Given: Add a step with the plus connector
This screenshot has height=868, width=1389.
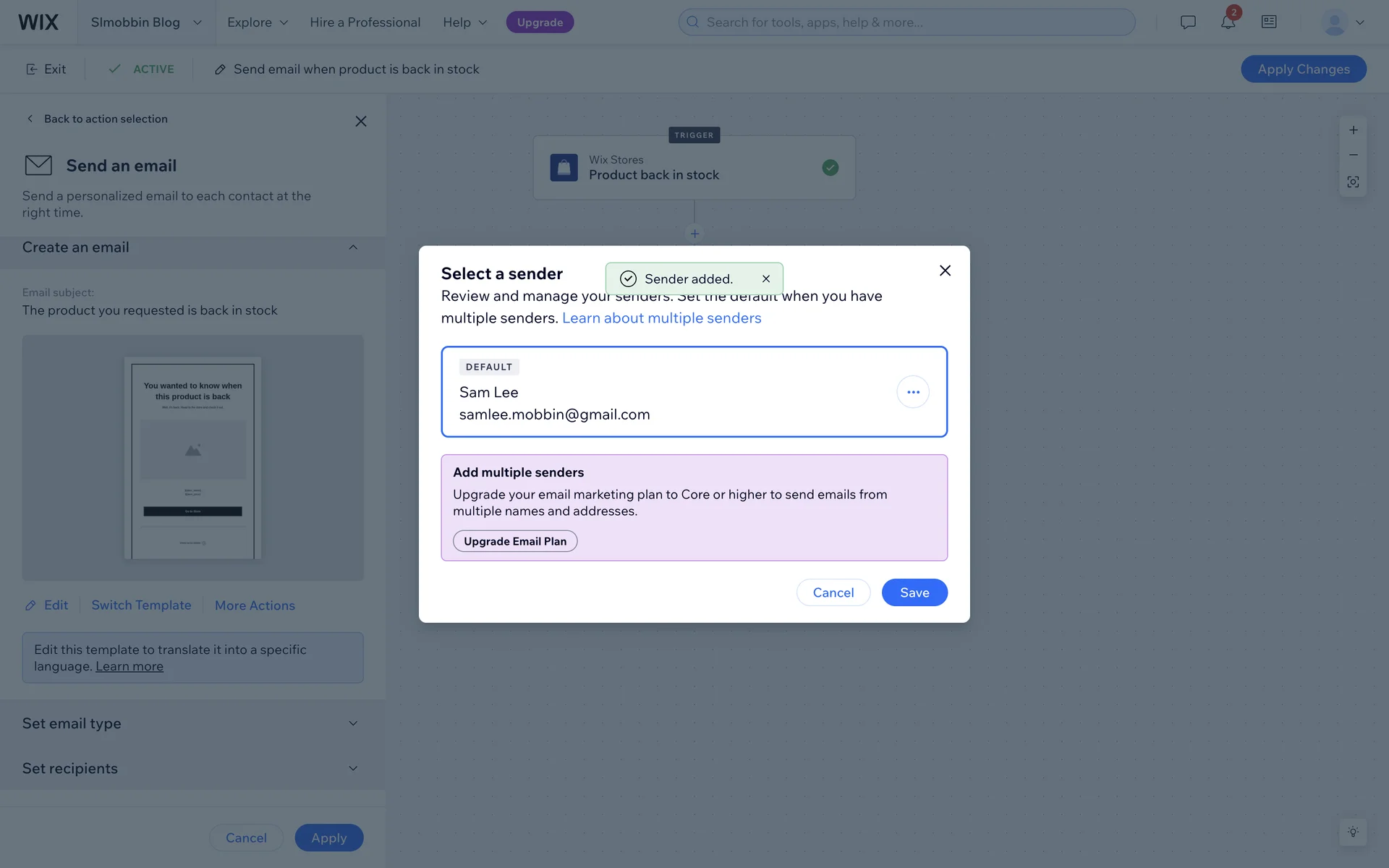Looking at the screenshot, I should 694,234.
